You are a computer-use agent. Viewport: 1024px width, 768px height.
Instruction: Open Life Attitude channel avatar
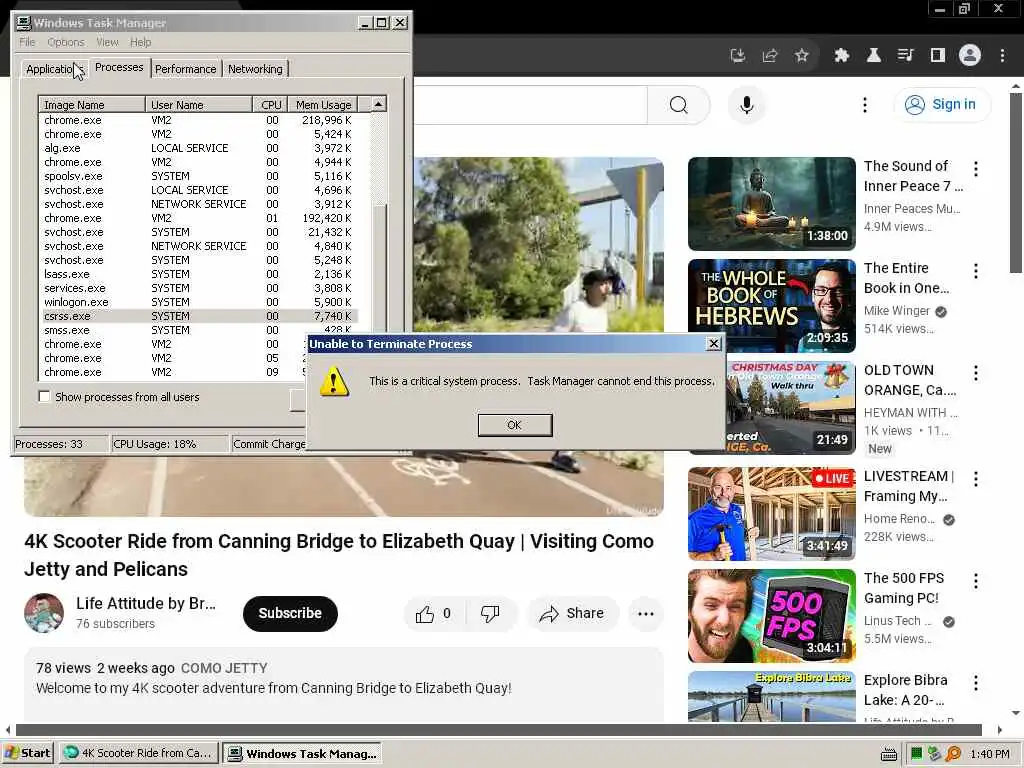(44, 613)
